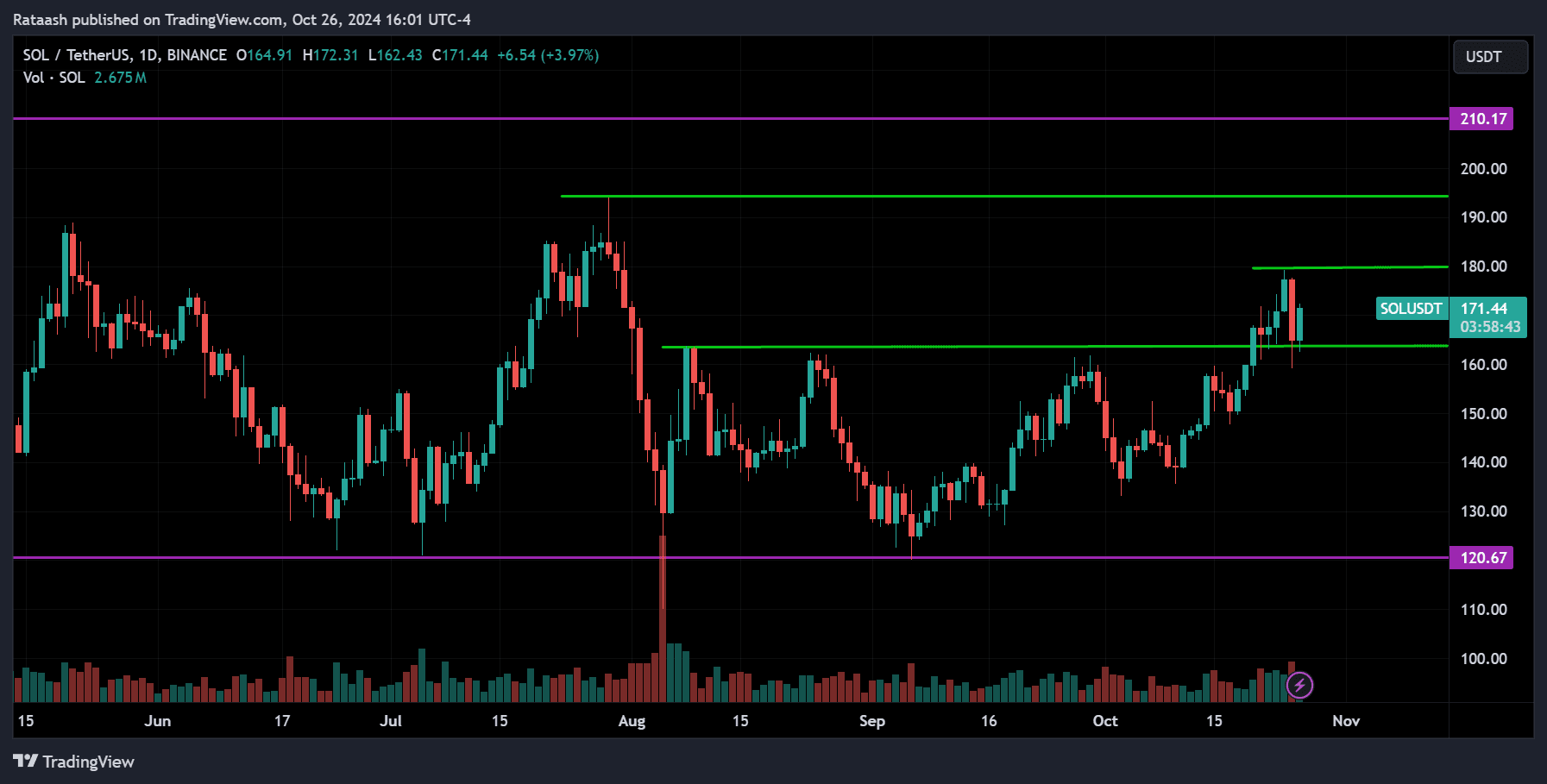Click the Jul date label
The width and height of the screenshot is (1547, 784).
[x=391, y=721]
